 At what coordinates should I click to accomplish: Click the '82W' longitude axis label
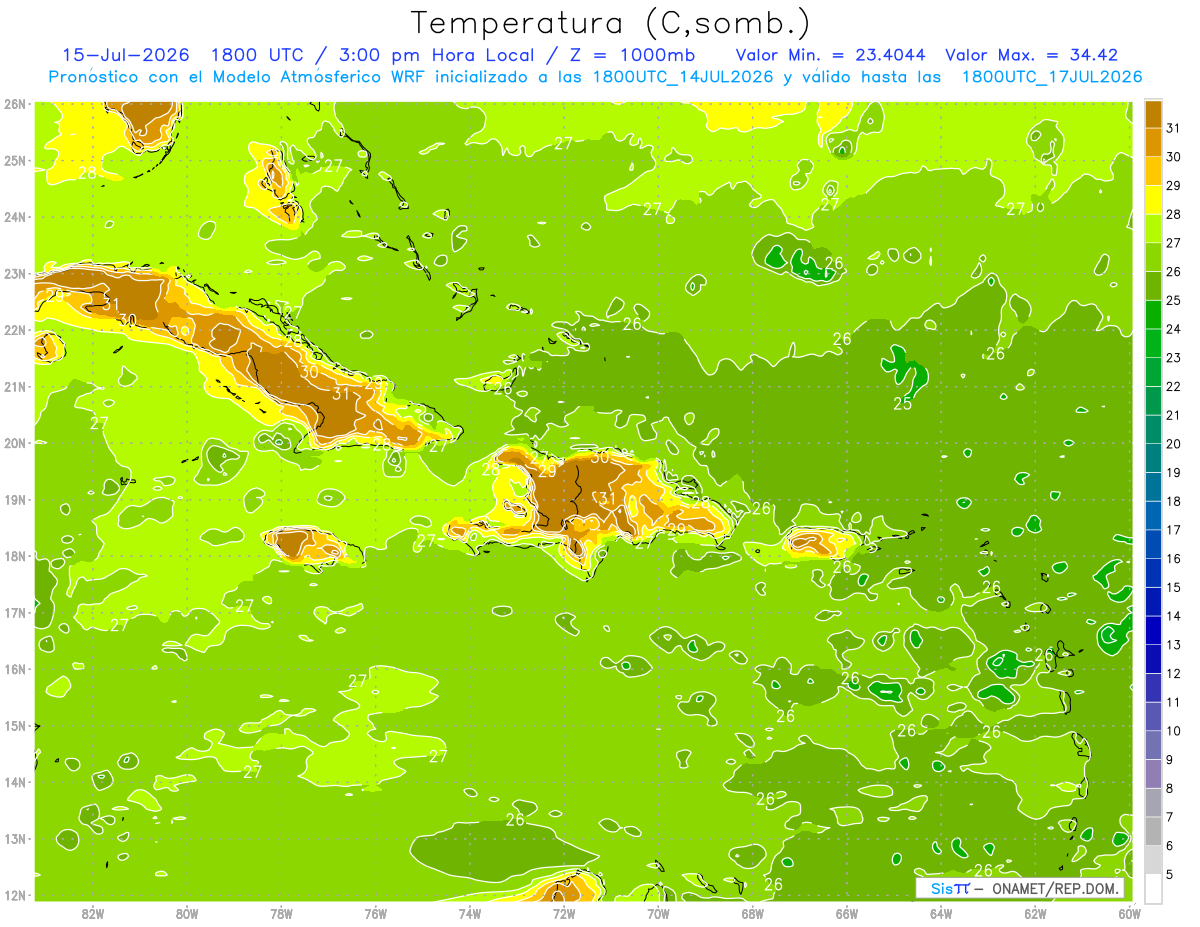pyautogui.click(x=93, y=913)
